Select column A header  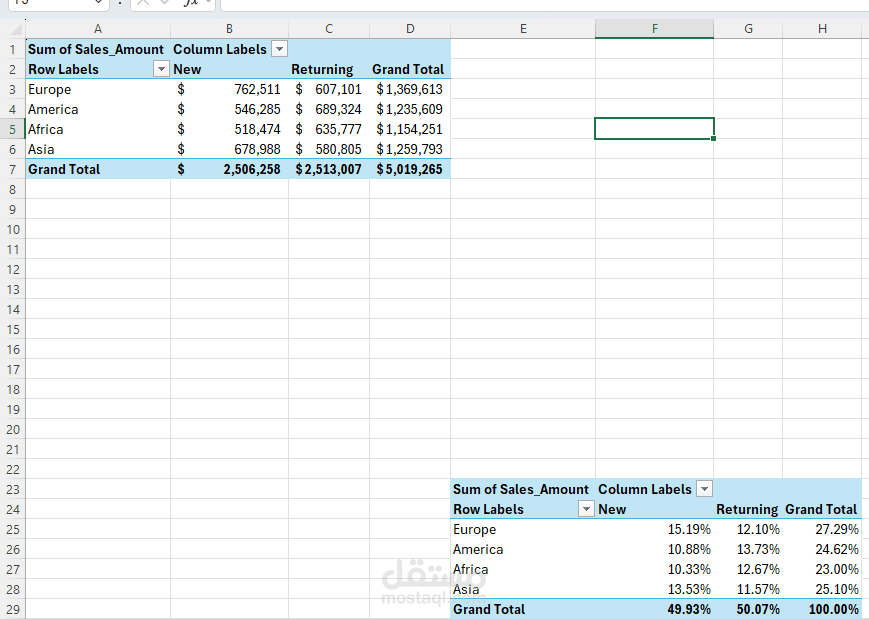(x=97, y=29)
